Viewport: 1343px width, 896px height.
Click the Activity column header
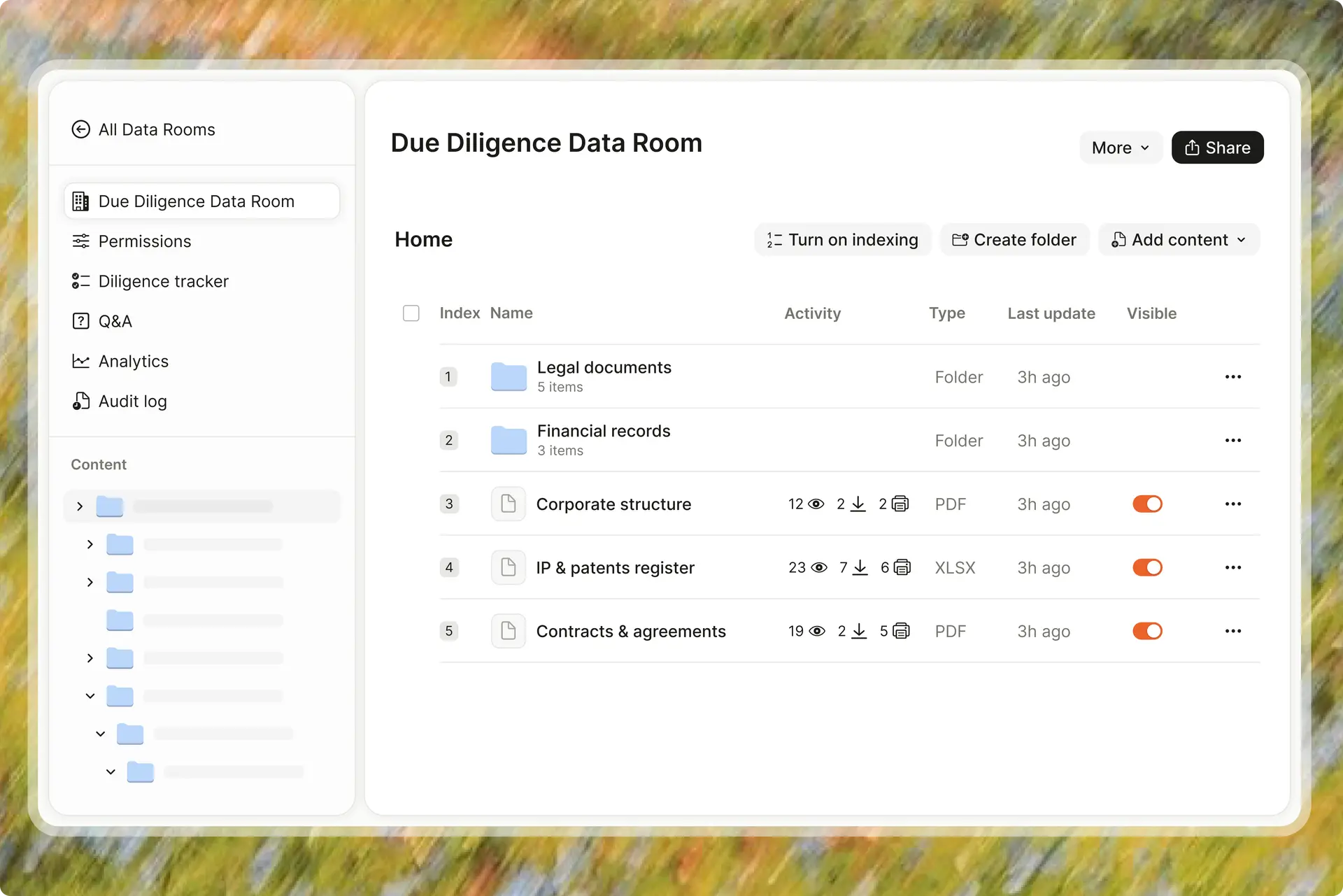point(813,313)
